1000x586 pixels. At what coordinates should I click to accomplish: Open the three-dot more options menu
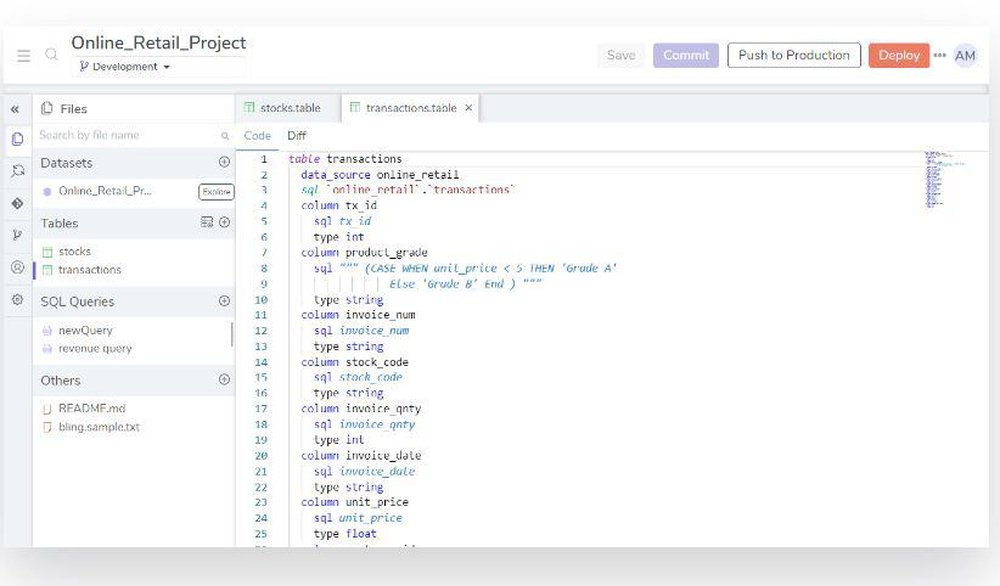(939, 55)
